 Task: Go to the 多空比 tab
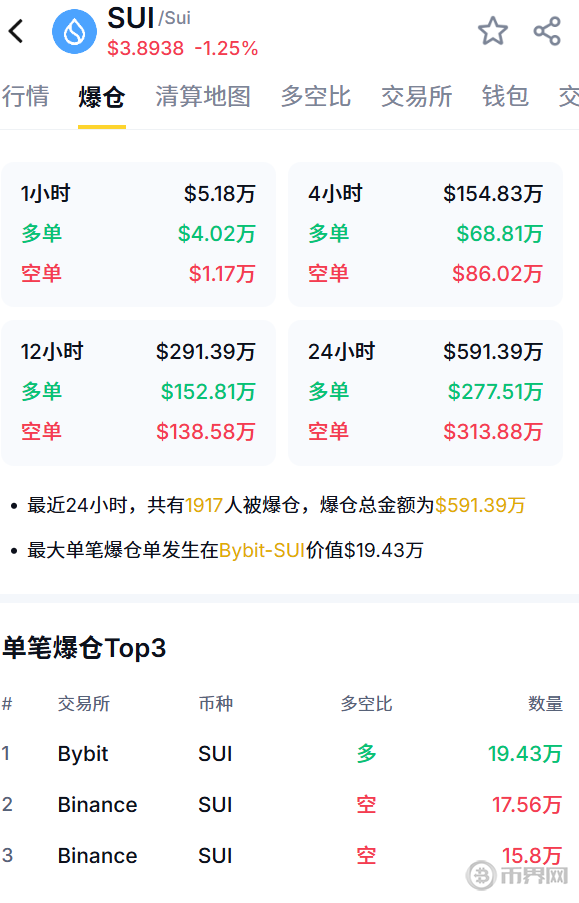pos(316,96)
